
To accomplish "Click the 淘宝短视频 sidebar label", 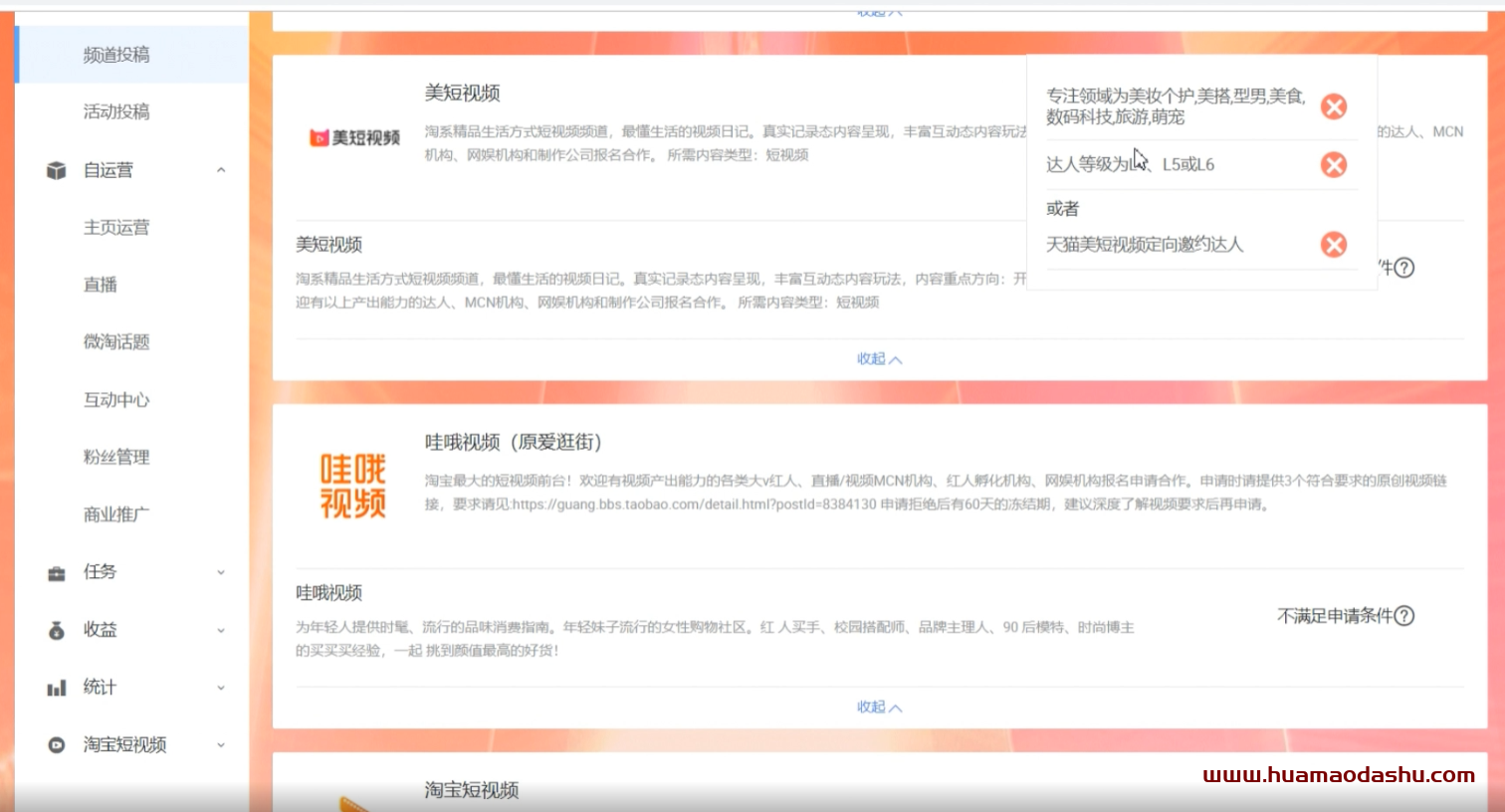I will [x=124, y=744].
